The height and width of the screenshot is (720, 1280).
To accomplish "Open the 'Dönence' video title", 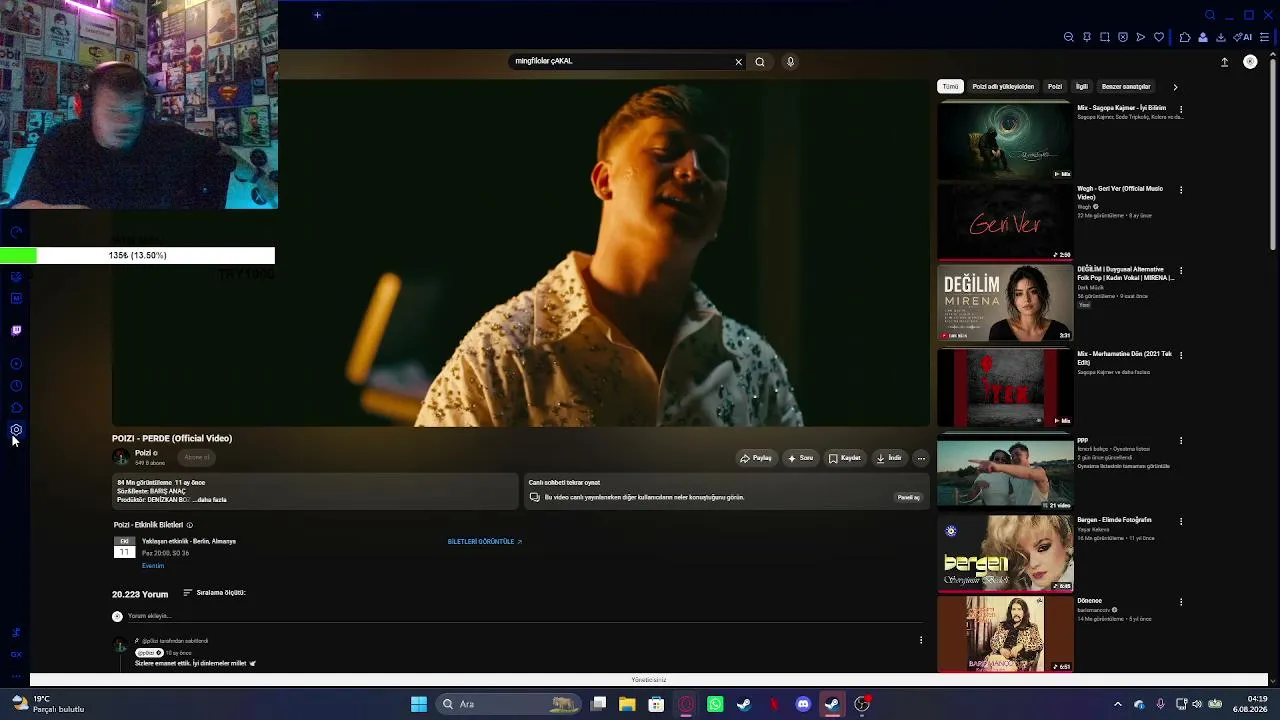I will click(x=1089, y=601).
